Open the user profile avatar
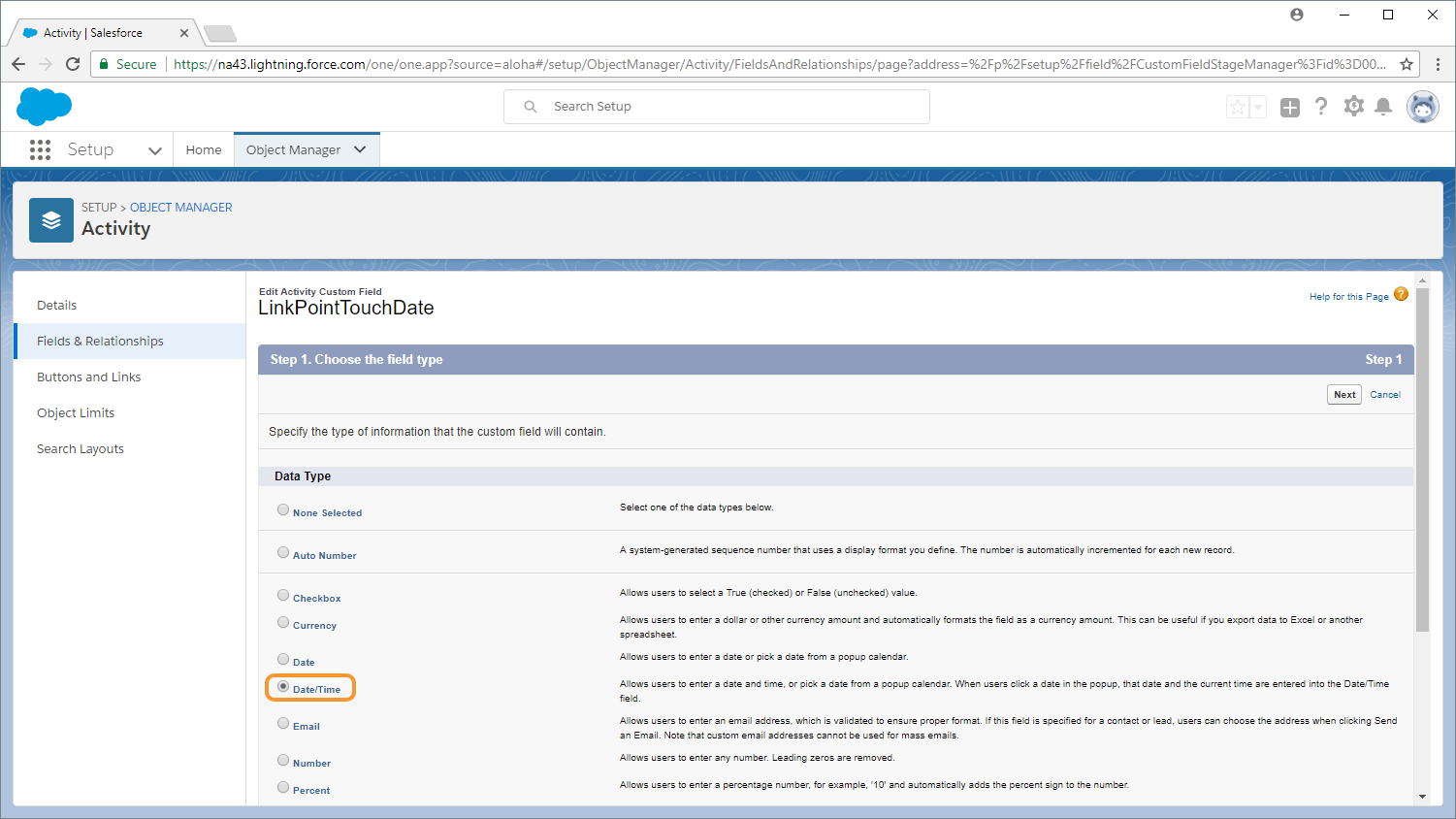This screenshot has width=1456, height=819. click(1423, 107)
